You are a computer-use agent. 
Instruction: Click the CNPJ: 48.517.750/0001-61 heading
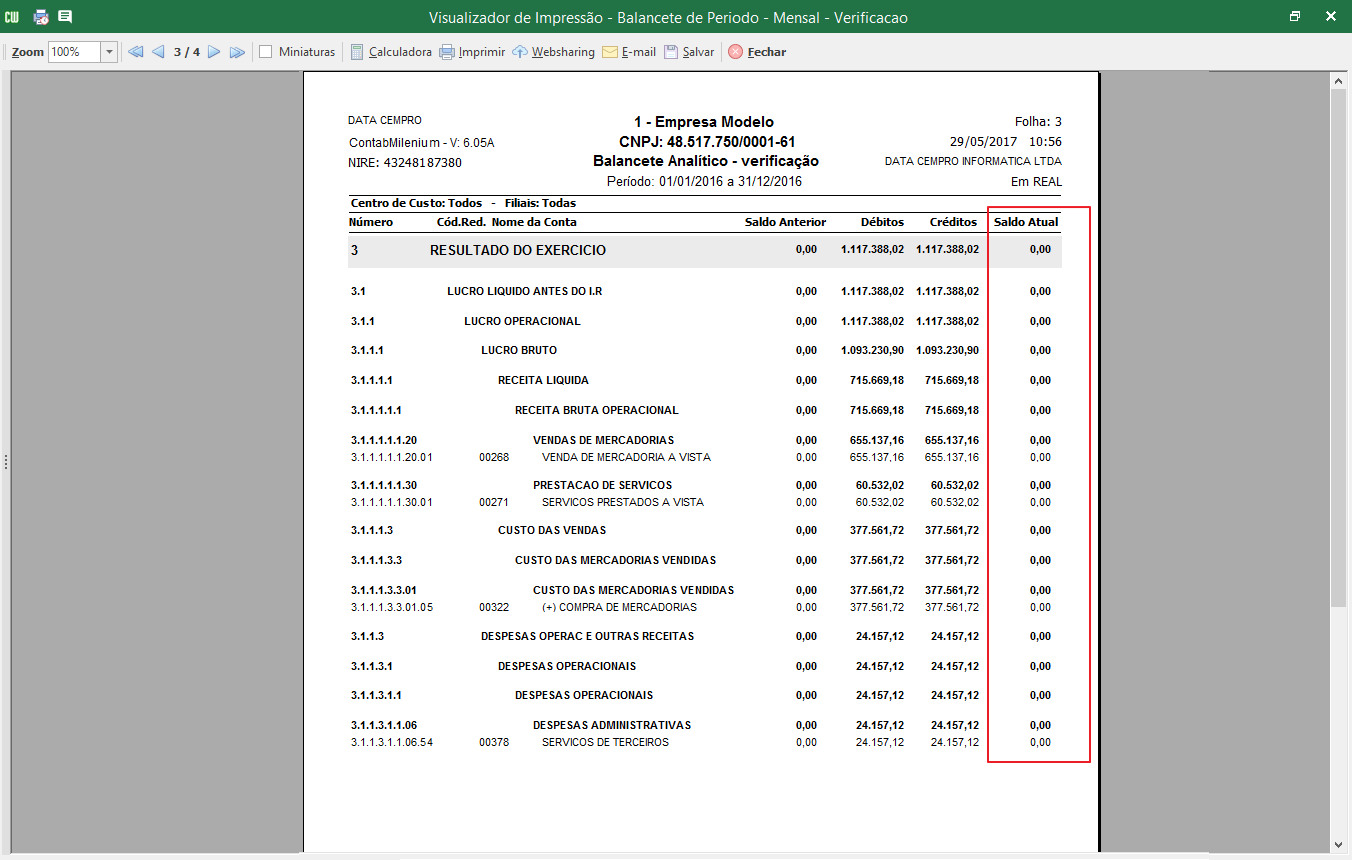pyautogui.click(x=705, y=142)
